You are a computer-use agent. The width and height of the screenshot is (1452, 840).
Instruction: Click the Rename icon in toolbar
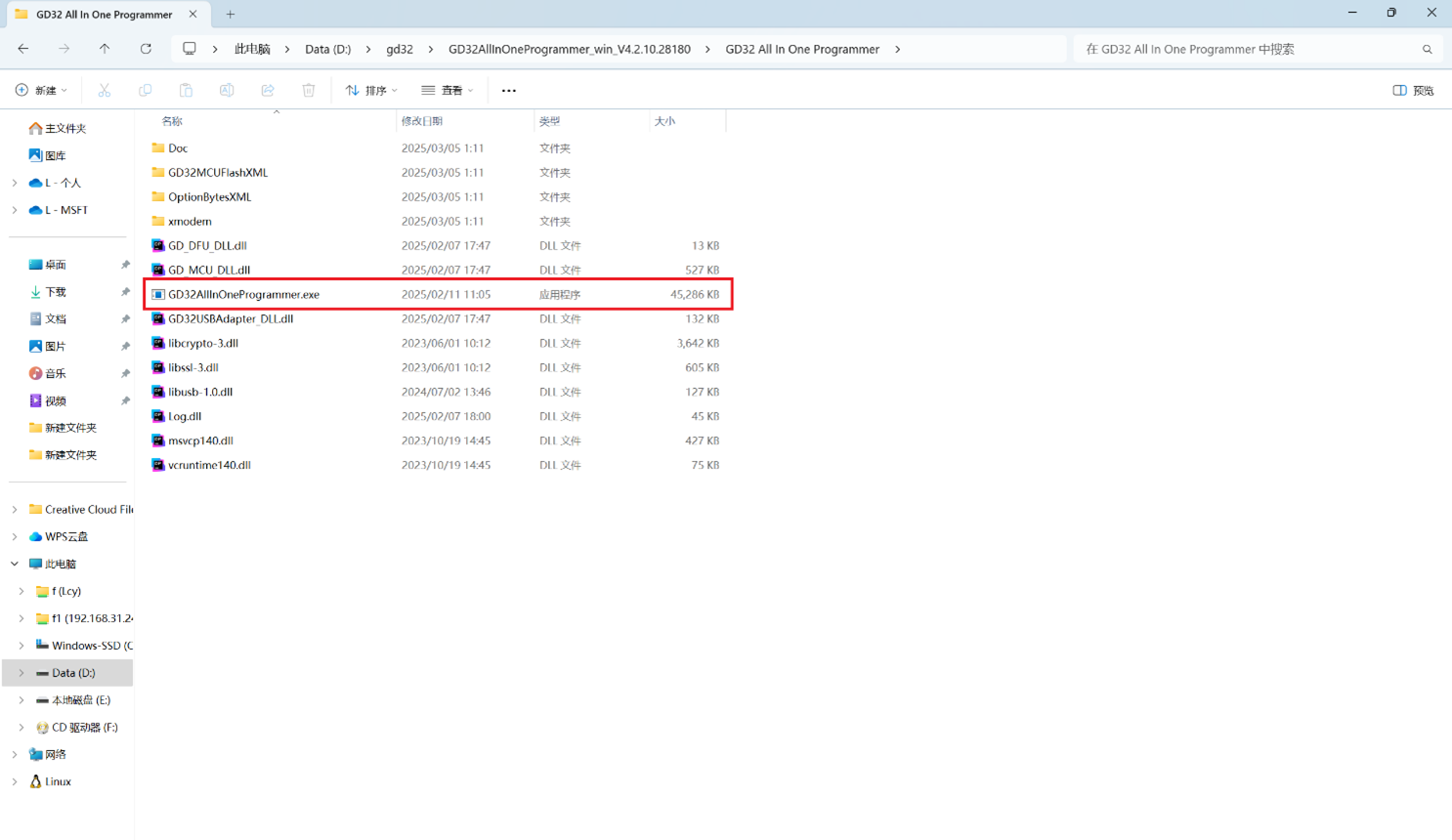(227, 90)
